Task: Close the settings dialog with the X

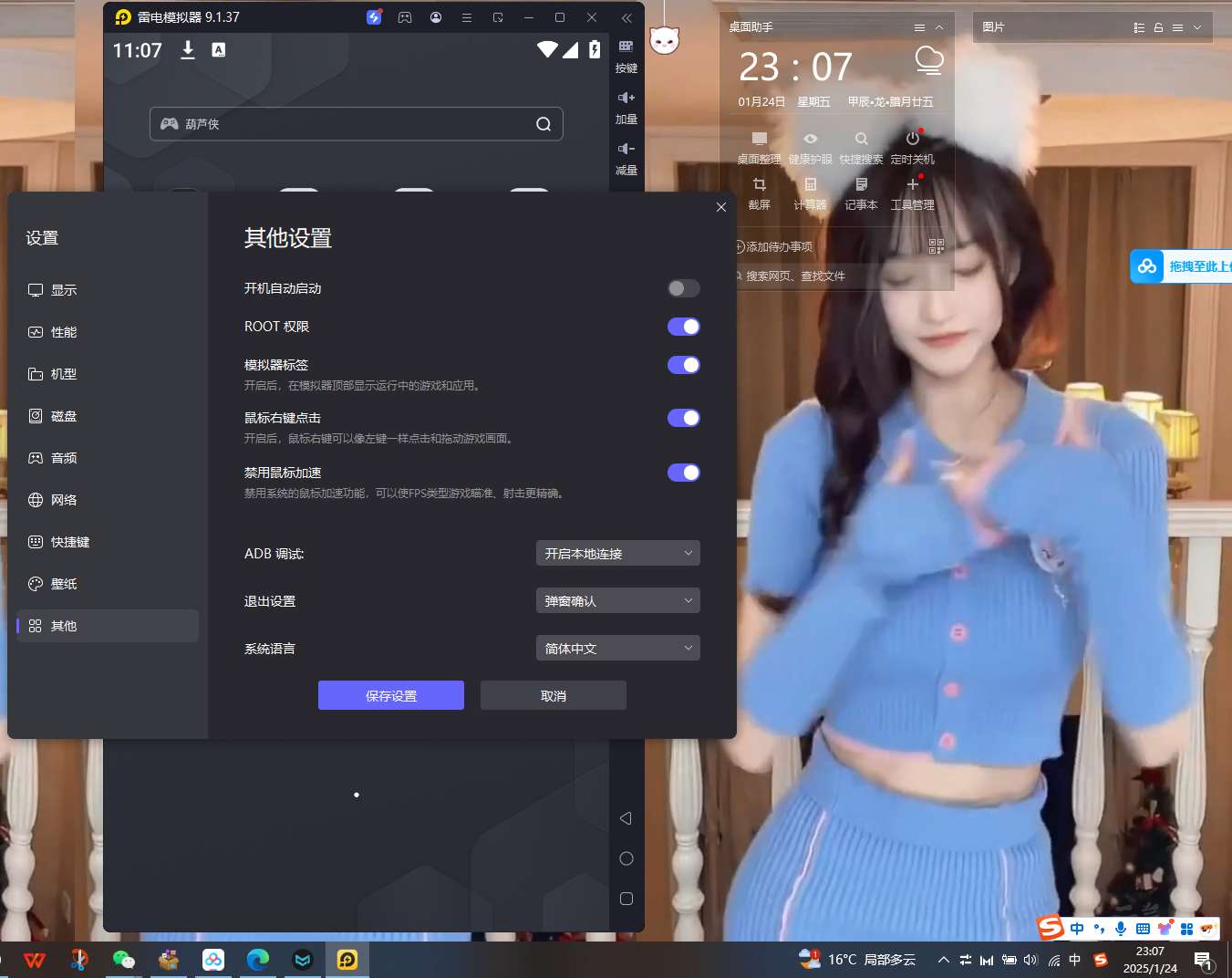Action: 721,207
